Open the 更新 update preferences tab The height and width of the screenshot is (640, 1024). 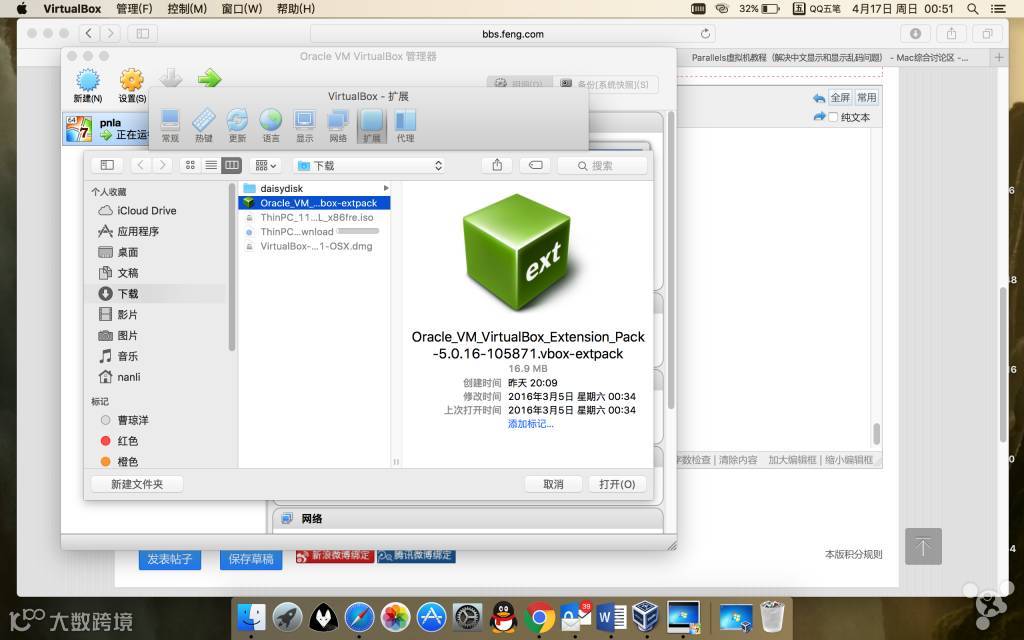[x=237, y=125]
